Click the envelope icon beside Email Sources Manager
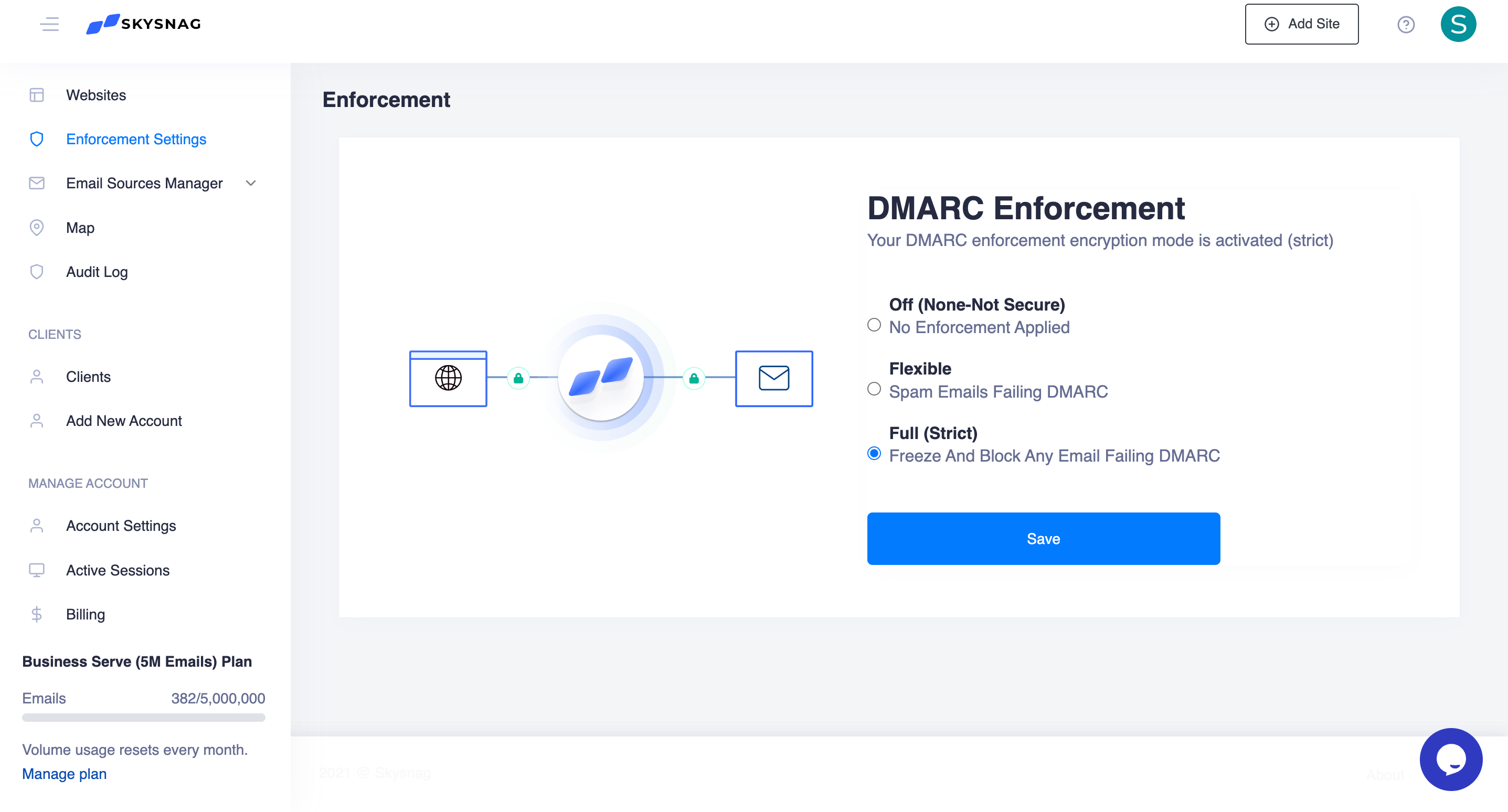The width and height of the screenshot is (1508, 812). pyautogui.click(x=36, y=183)
